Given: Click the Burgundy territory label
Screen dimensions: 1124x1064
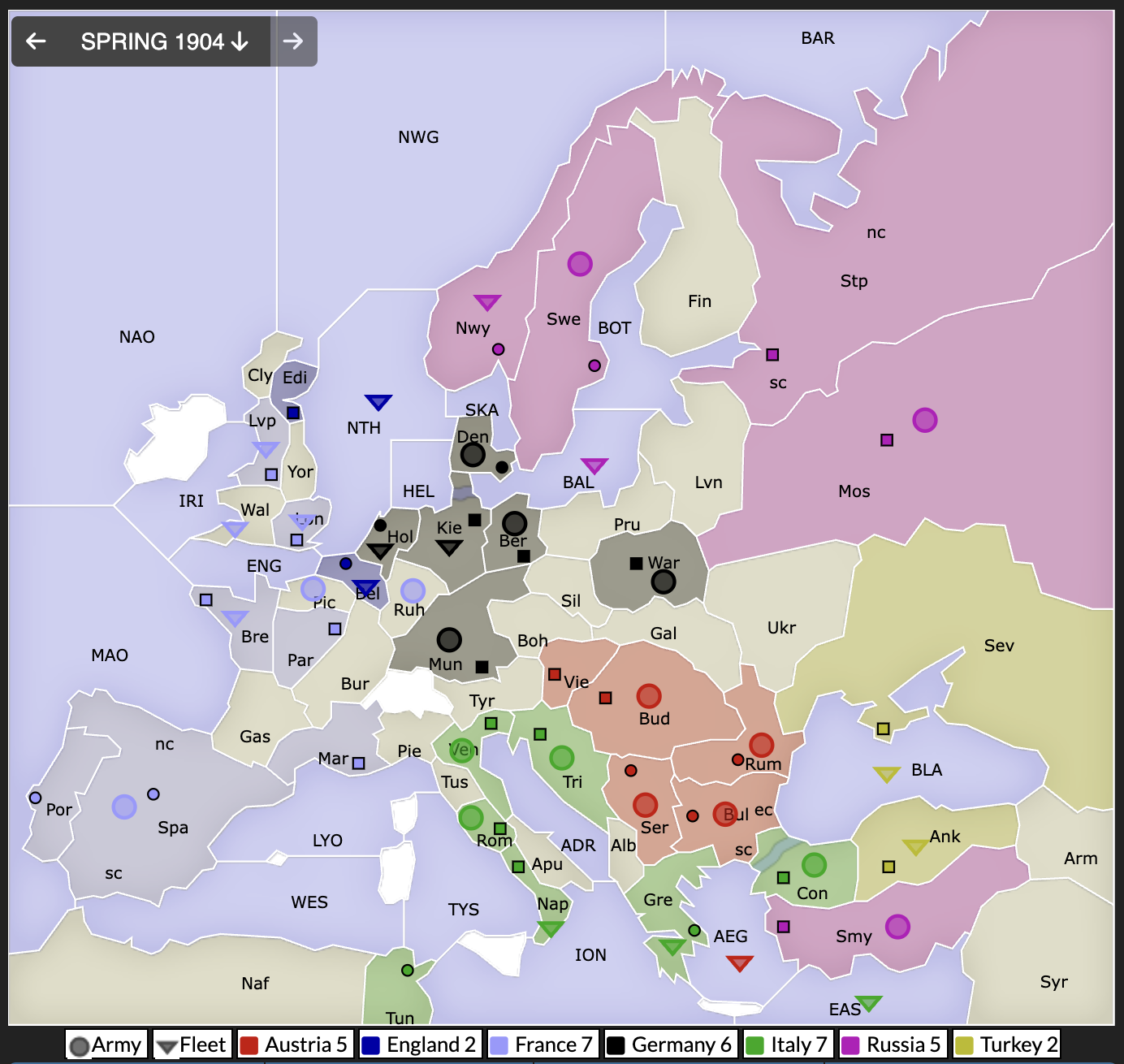Looking at the screenshot, I should click(355, 684).
